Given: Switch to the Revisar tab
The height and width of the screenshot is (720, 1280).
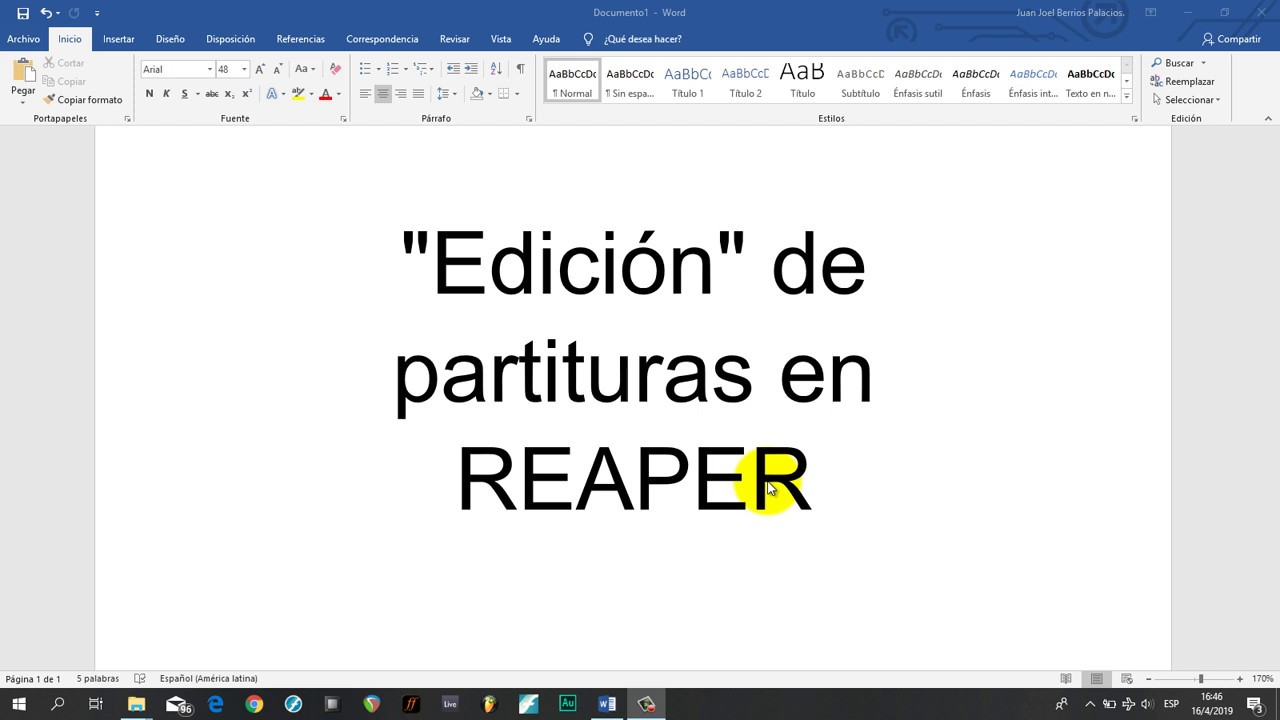Looking at the screenshot, I should (455, 39).
